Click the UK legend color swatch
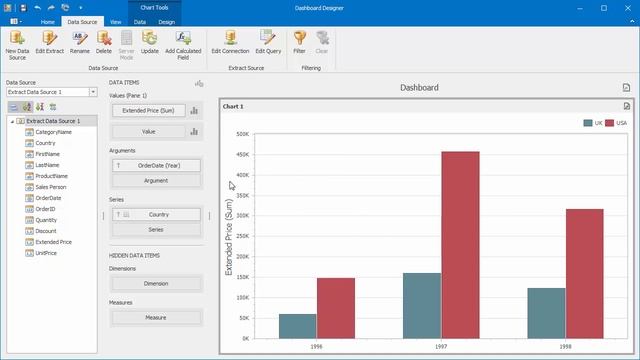The height and width of the screenshot is (360, 640). 588,123
